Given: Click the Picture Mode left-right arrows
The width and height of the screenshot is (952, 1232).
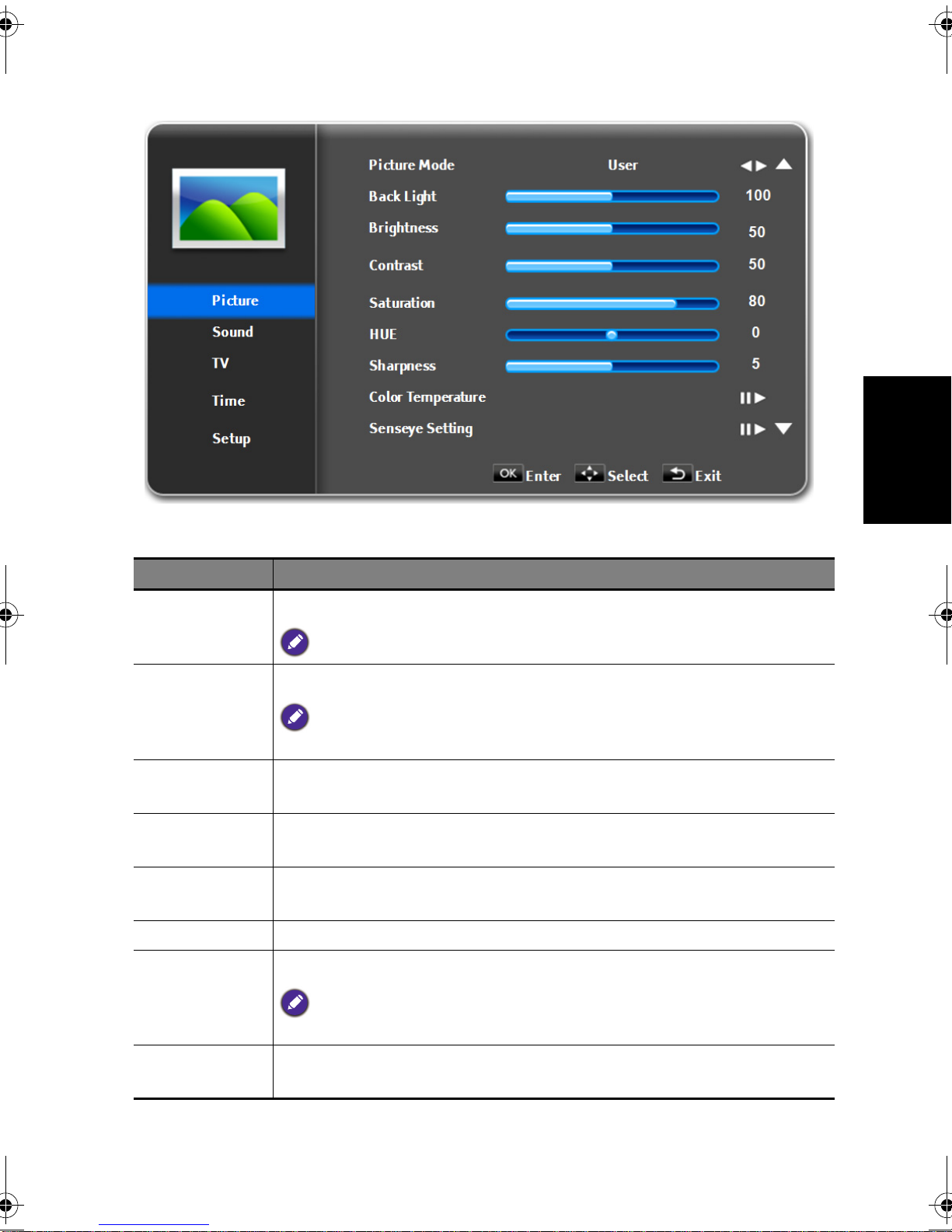Looking at the screenshot, I should click(x=753, y=166).
